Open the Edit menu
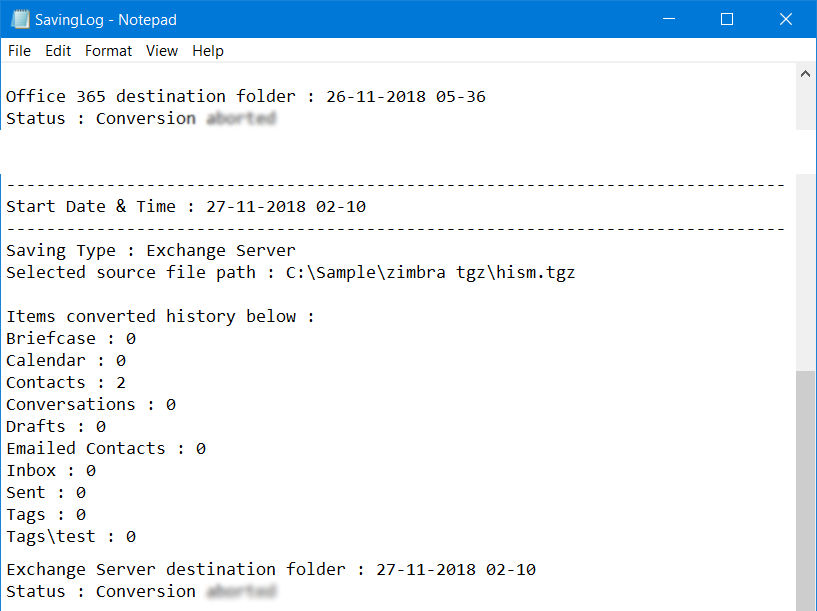This screenshot has height=611, width=817. coord(58,51)
